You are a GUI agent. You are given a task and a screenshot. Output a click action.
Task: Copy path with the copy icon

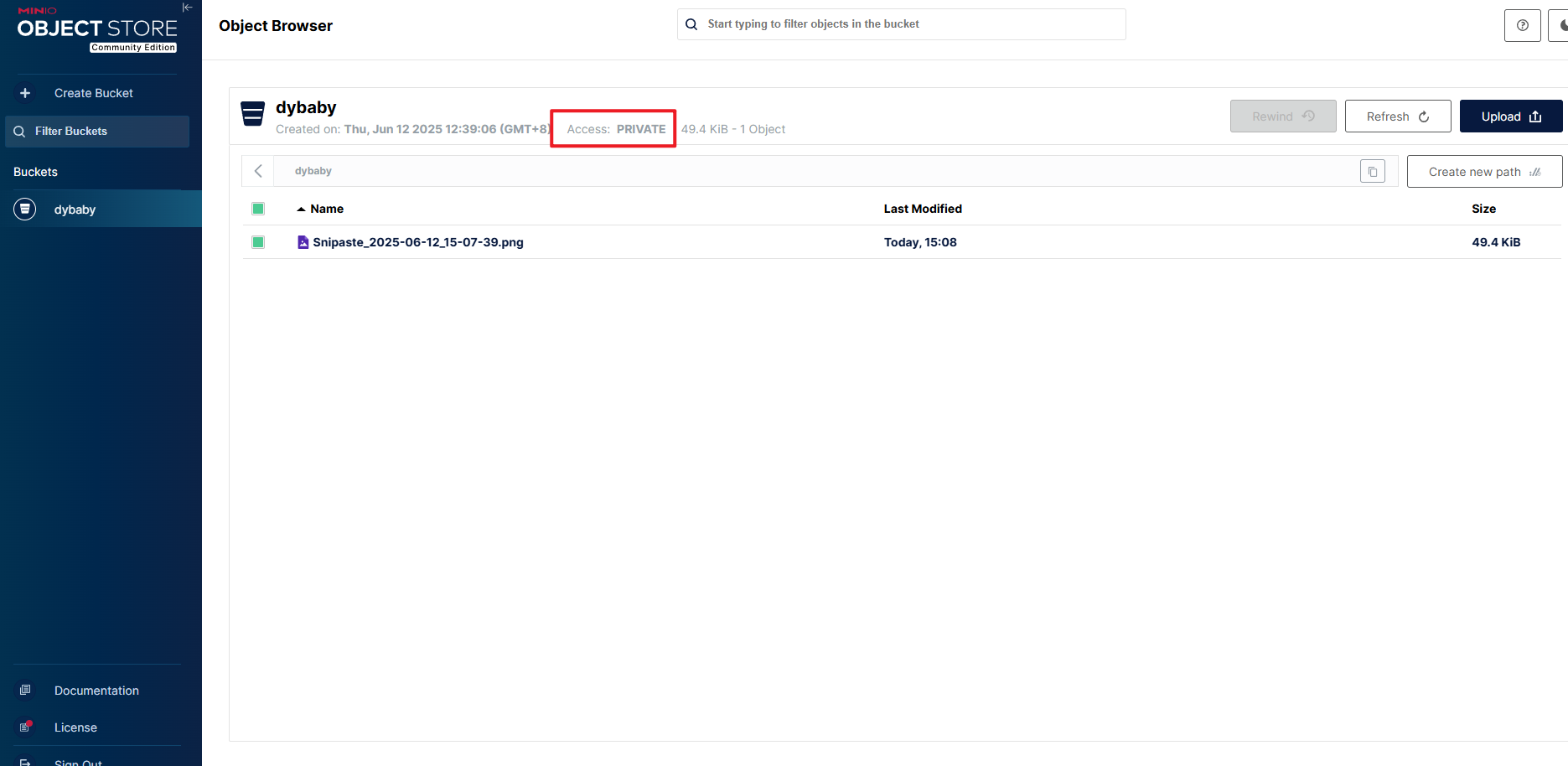[1373, 172]
